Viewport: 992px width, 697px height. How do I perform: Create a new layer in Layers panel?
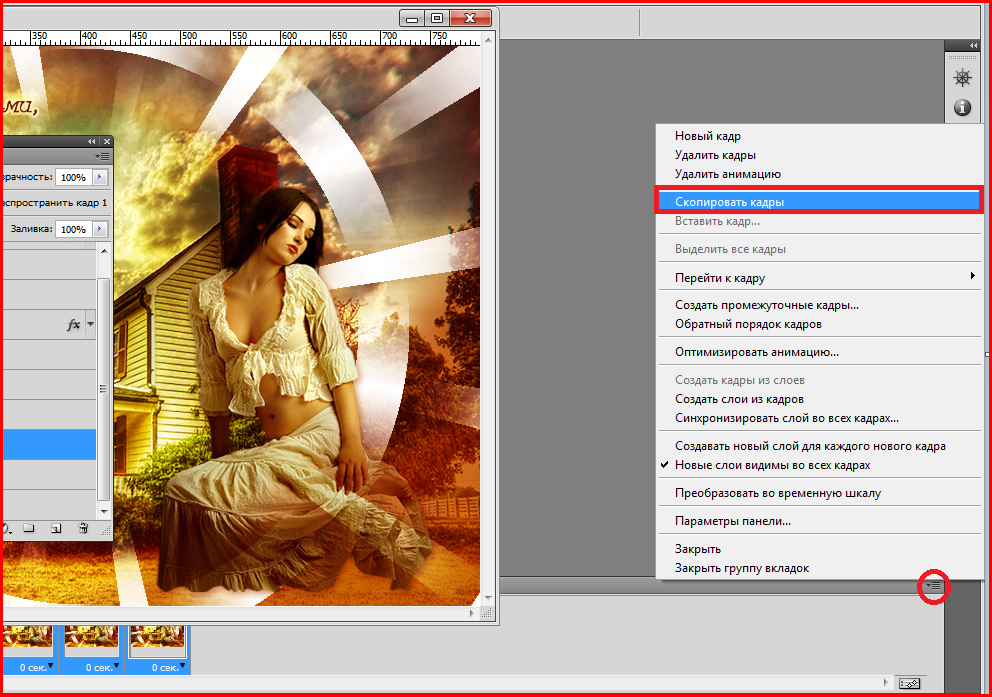[x=56, y=528]
